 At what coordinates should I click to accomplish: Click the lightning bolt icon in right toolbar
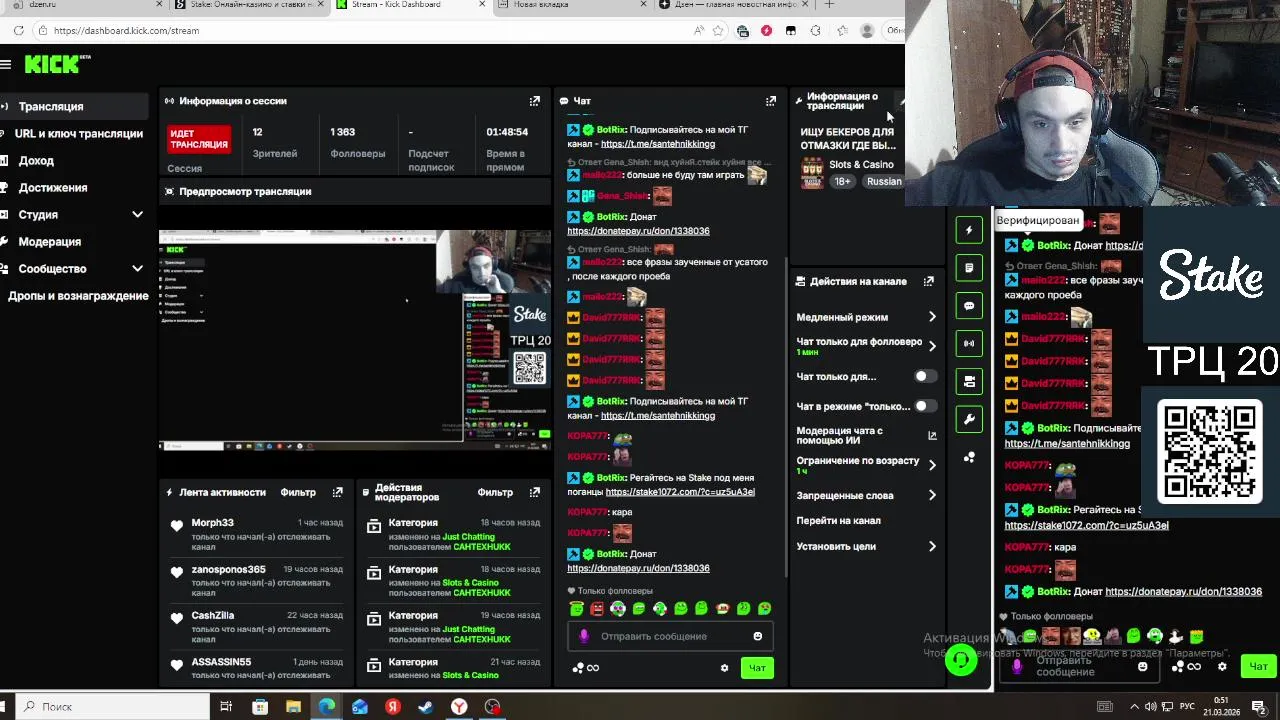(x=968, y=230)
